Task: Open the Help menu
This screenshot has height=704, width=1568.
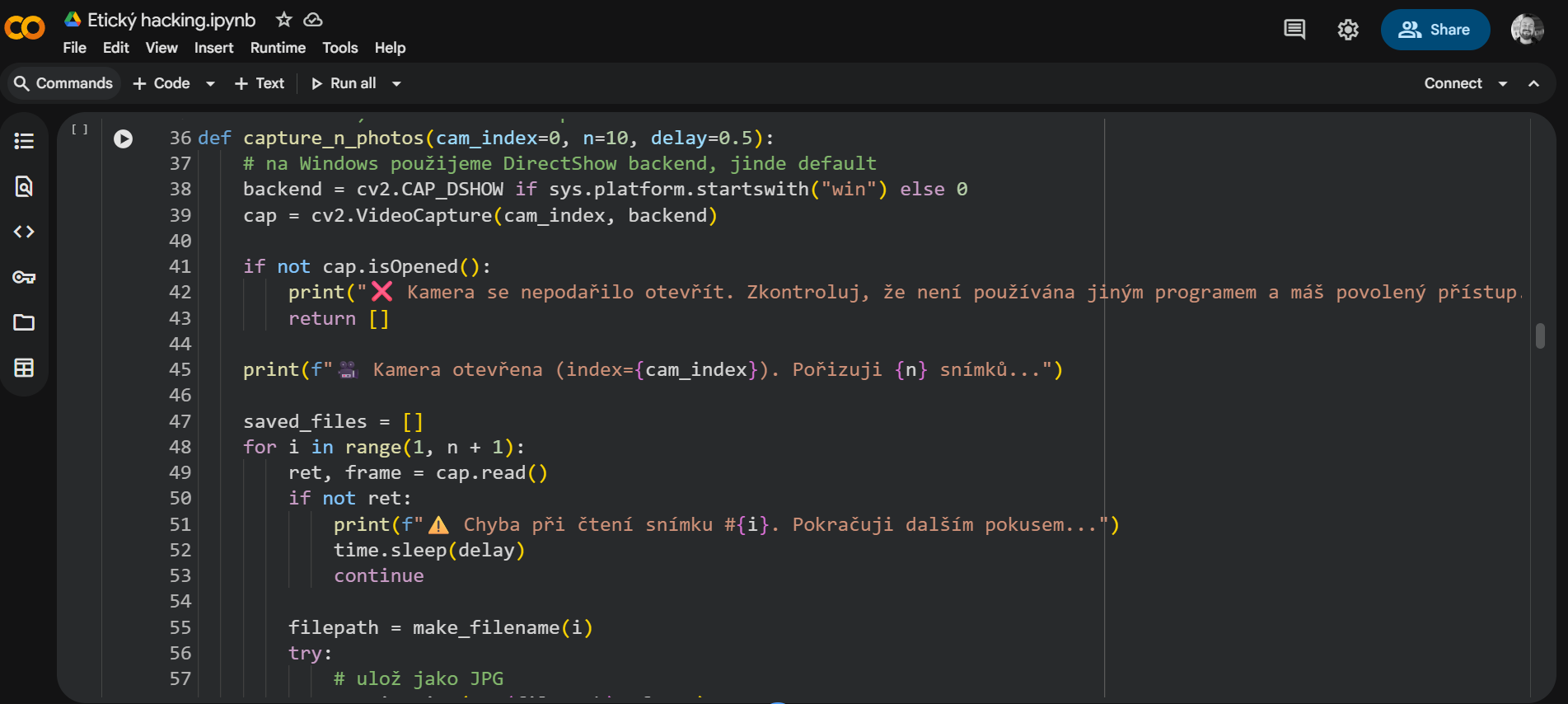Action: (x=390, y=48)
